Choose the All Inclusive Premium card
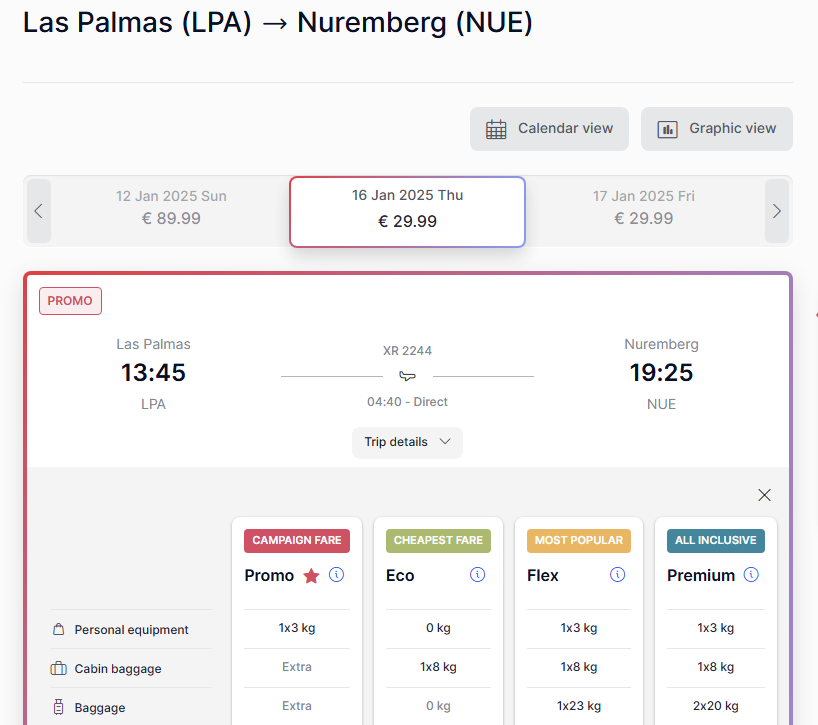Screen dimensions: 818x725 click(x=716, y=621)
